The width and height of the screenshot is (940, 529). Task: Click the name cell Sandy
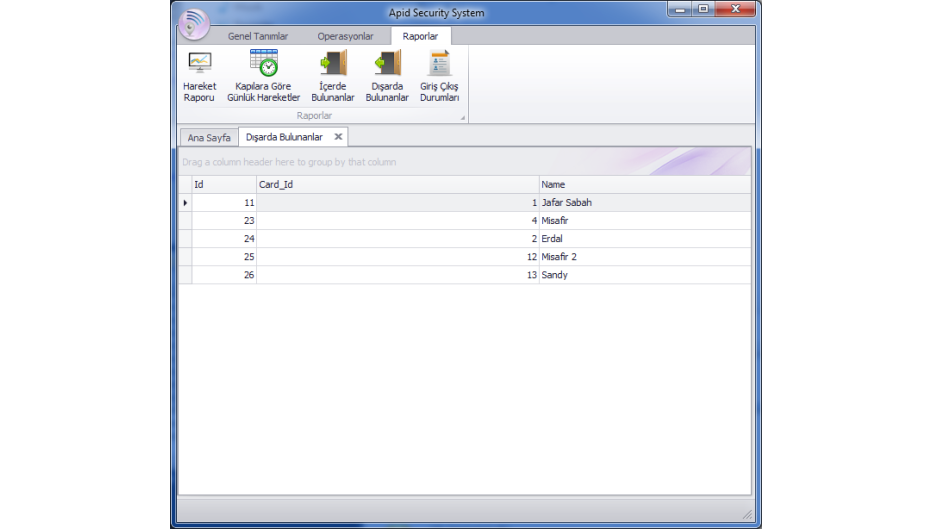click(644, 275)
